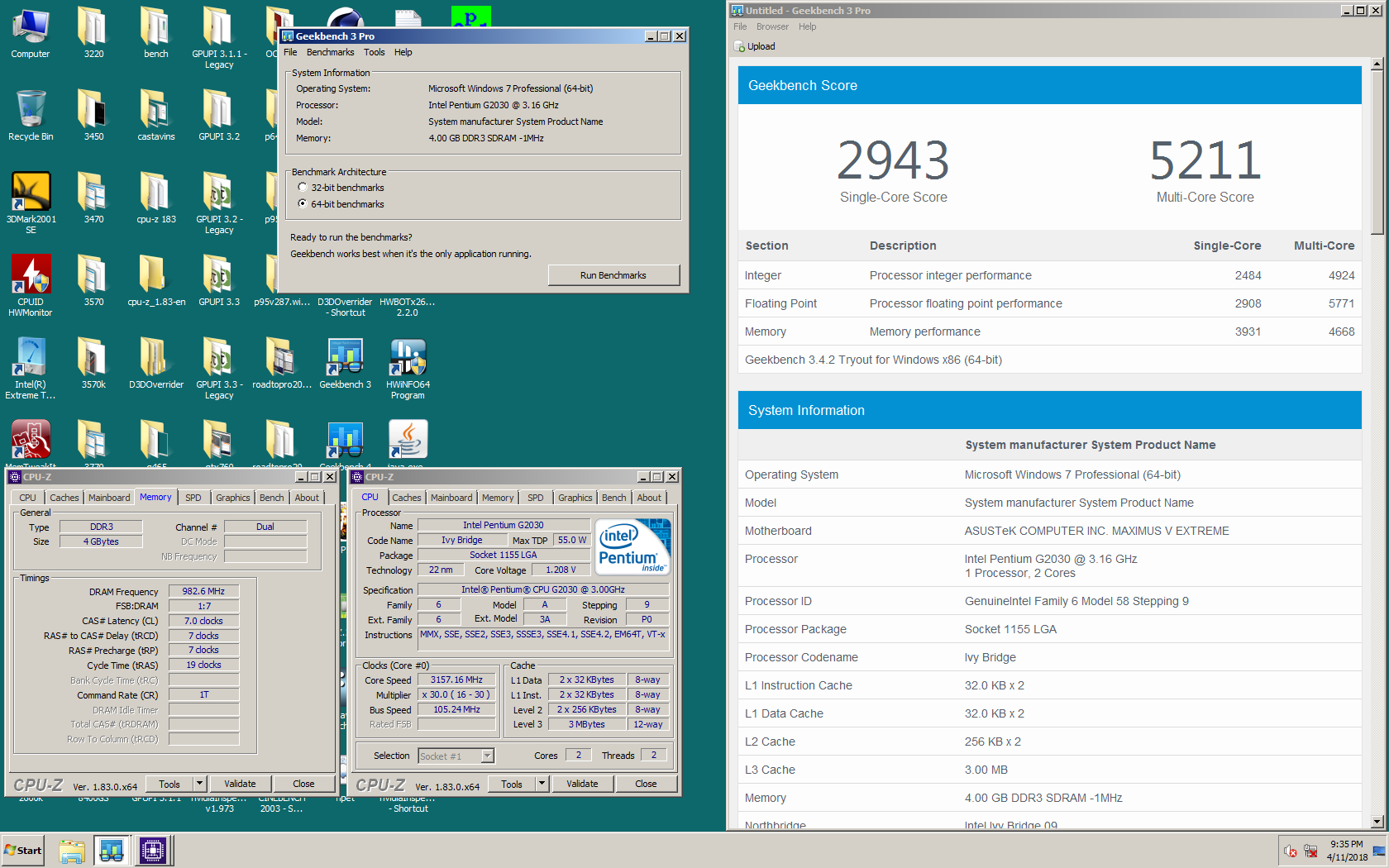Open the GPUPI 3.2 folder

point(218,116)
